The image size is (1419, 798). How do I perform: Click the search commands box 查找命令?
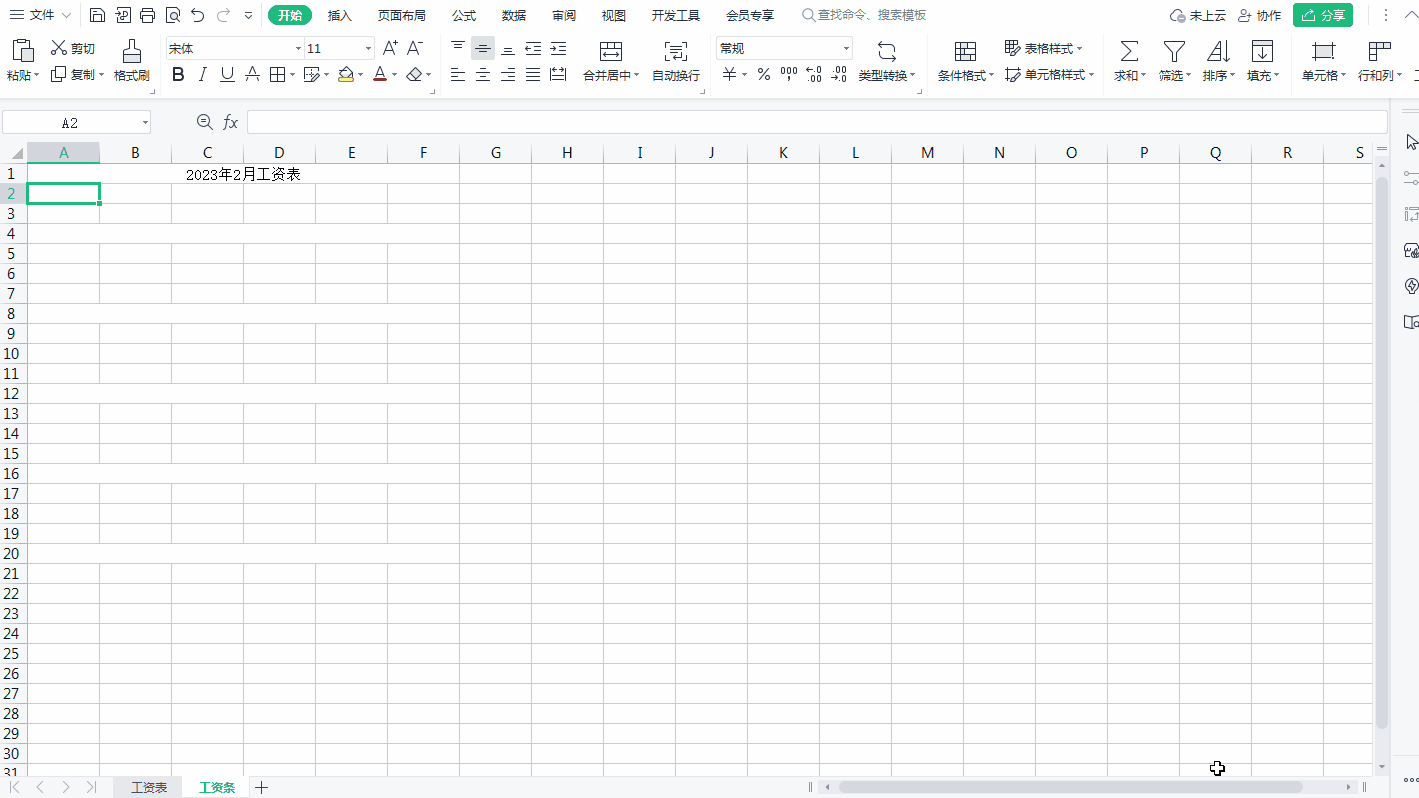click(x=864, y=15)
